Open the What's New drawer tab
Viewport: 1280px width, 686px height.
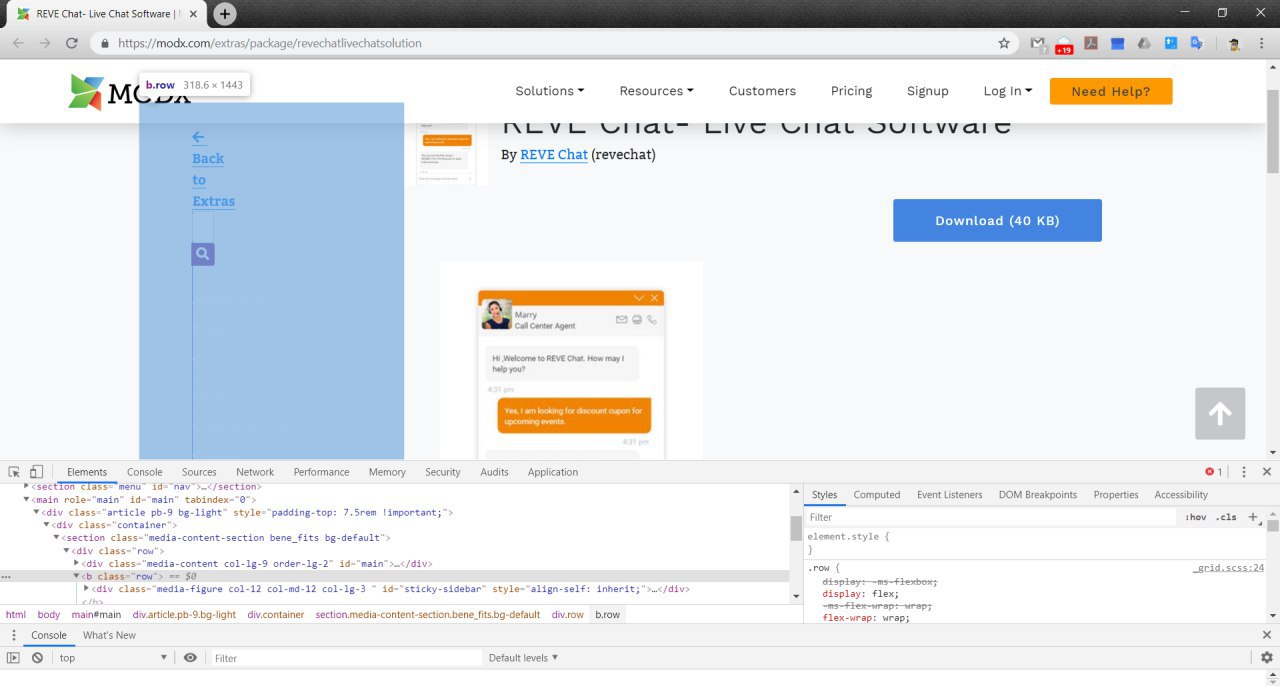[x=109, y=635]
